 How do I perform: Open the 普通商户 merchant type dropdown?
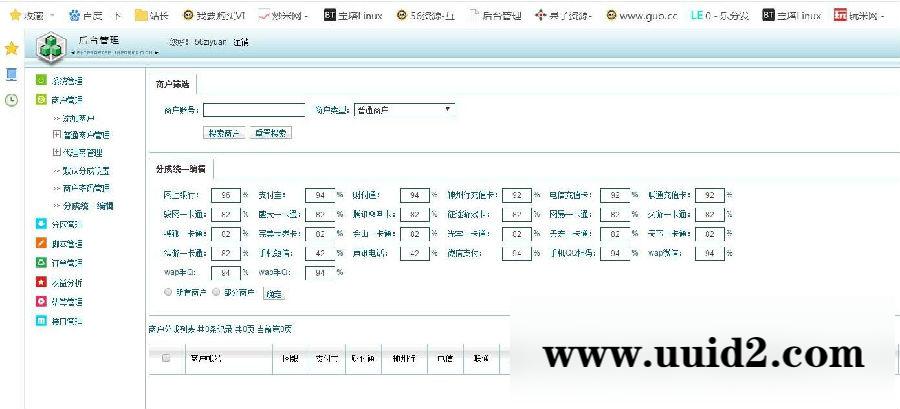click(404, 109)
